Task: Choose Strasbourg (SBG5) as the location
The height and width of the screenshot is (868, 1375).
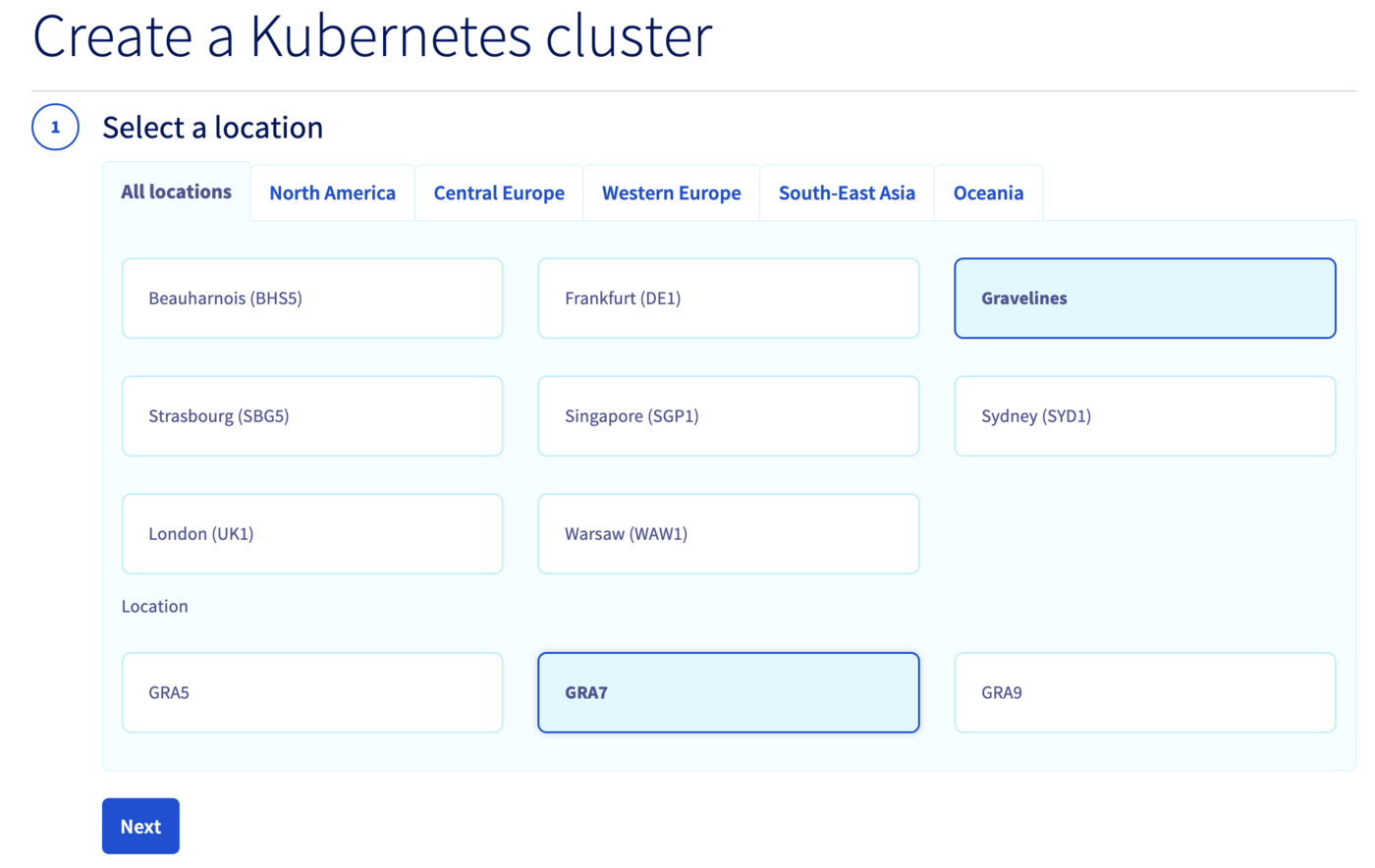Action: point(312,416)
